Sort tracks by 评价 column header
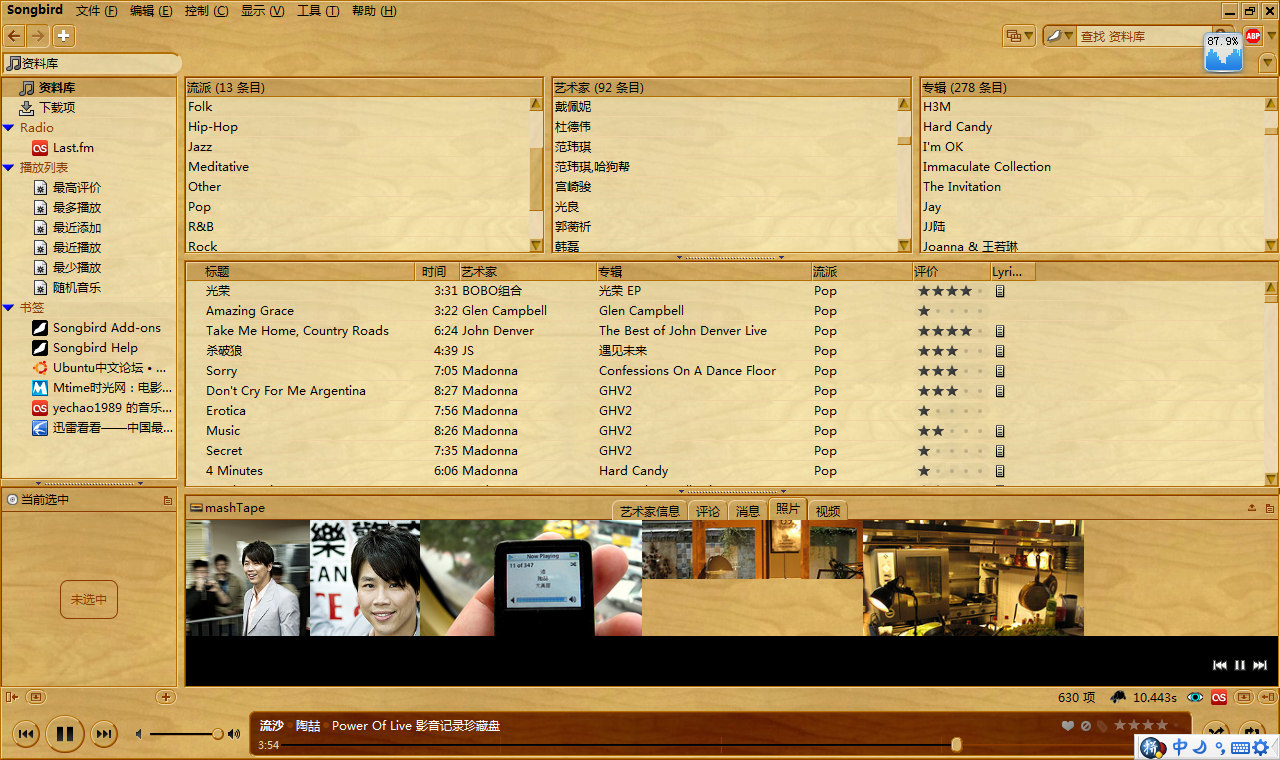The width and height of the screenshot is (1280, 760). (x=950, y=271)
